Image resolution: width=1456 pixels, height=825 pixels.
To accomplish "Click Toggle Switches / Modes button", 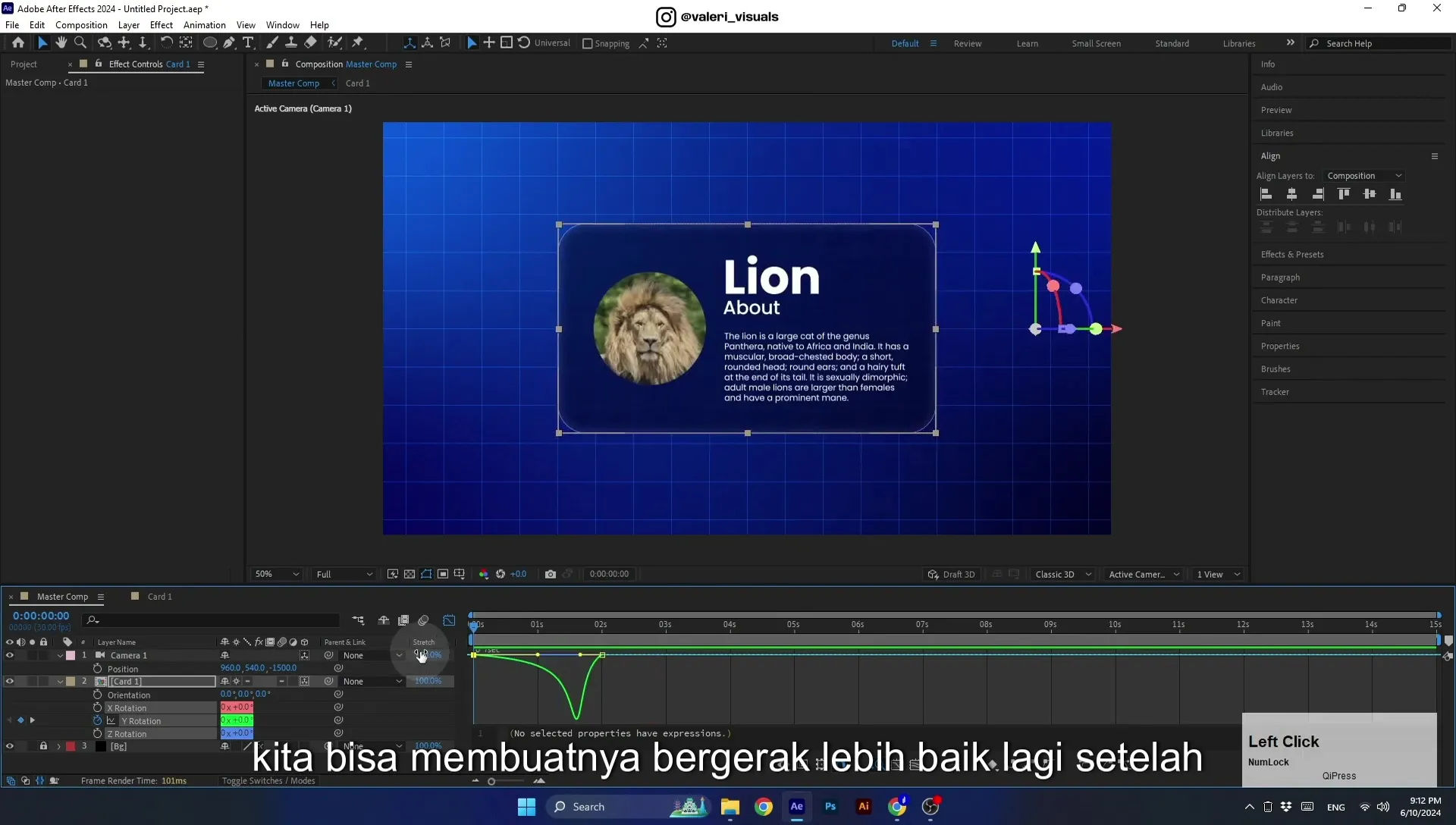I will (x=268, y=780).
